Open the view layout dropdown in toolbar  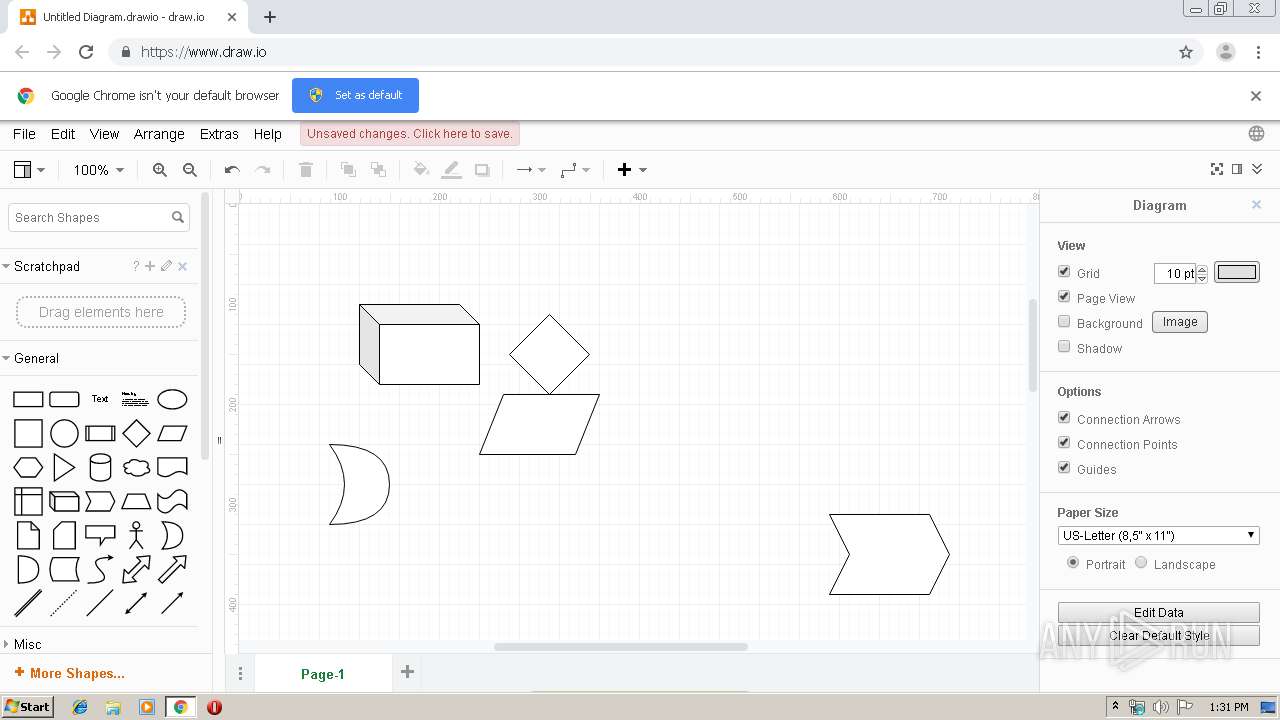click(29, 170)
